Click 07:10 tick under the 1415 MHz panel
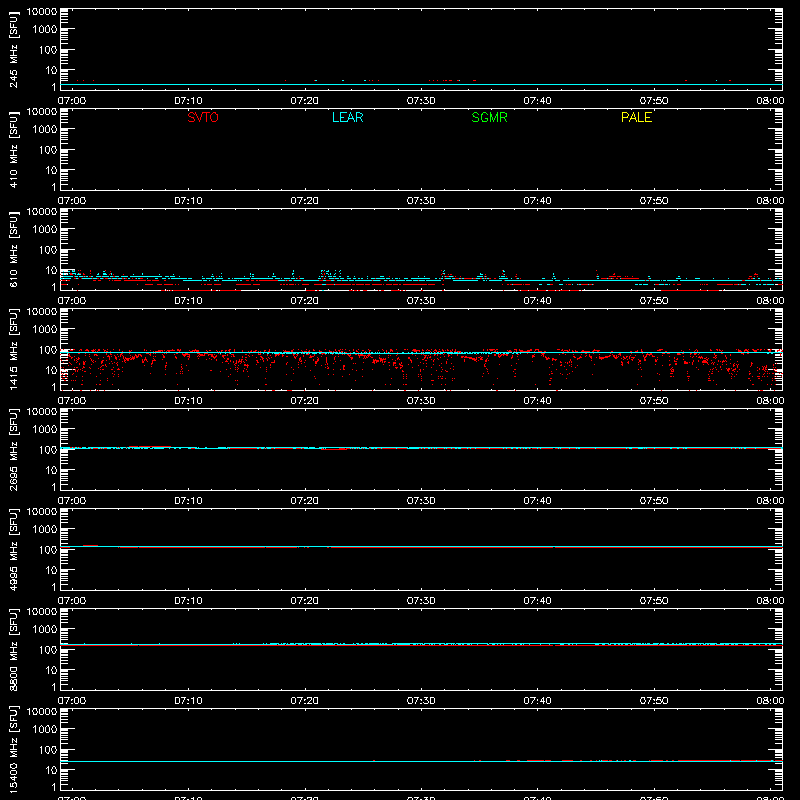Image resolution: width=800 pixels, height=800 pixels. 188,401
